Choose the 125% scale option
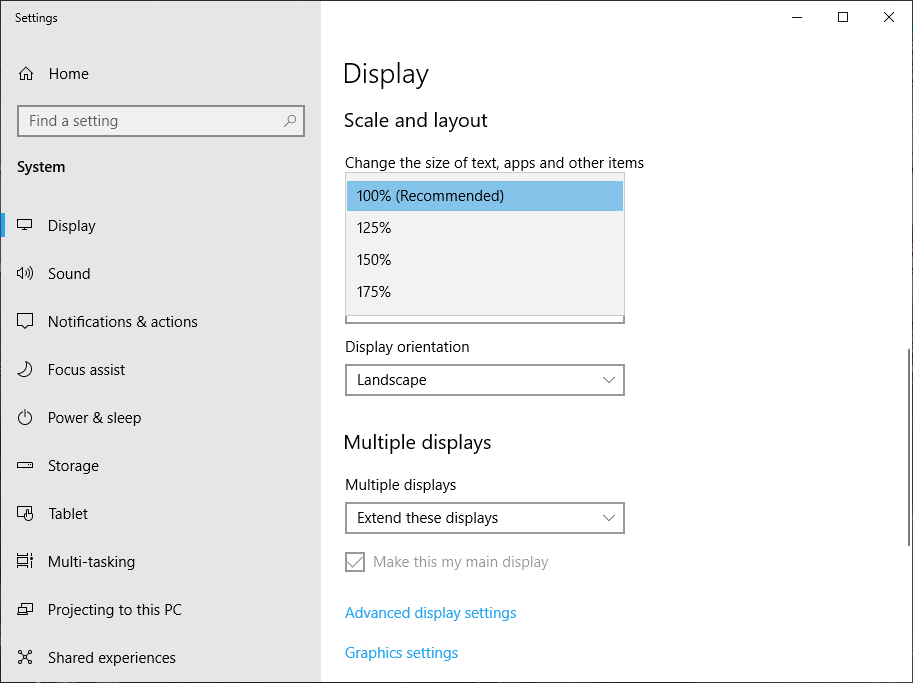This screenshot has height=683, width=913. coord(484,228)
